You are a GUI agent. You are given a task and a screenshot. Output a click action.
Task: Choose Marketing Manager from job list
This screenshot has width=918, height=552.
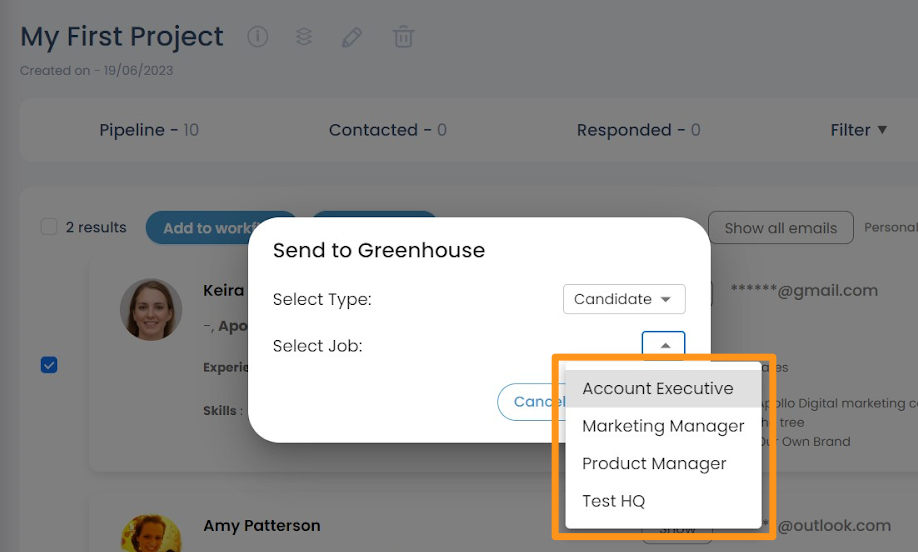point(663,426)
